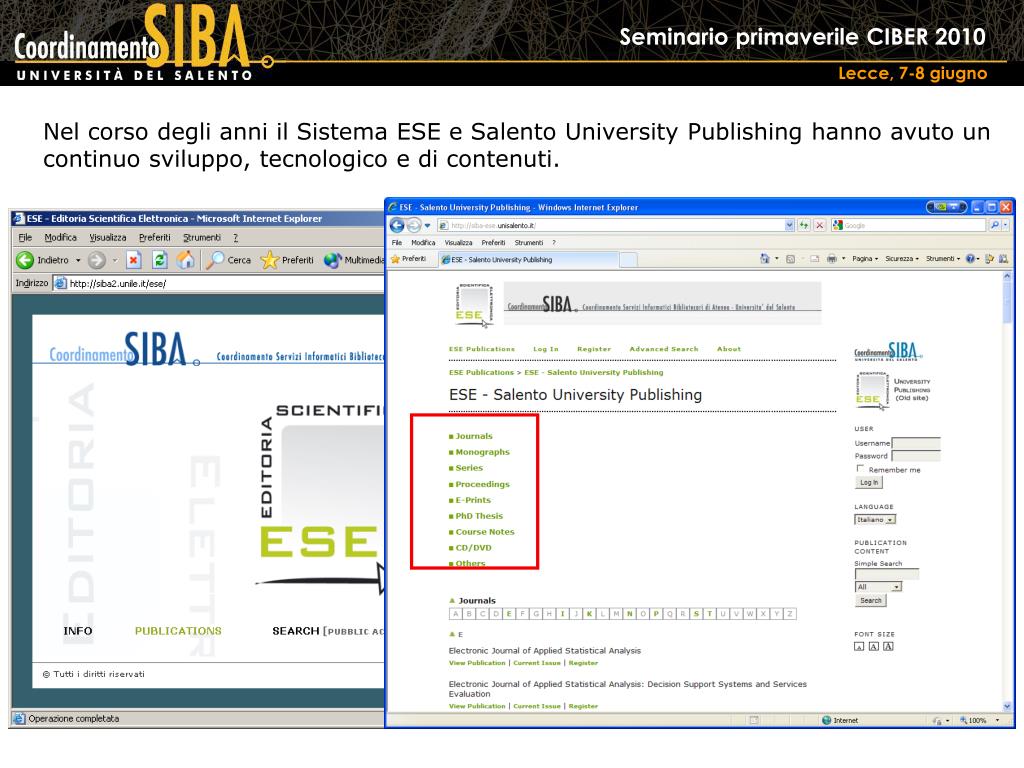This screenshot has width=1024, height=768.
Task: Open the Visualizza menu in the front ESE browser
Action: 458,242
